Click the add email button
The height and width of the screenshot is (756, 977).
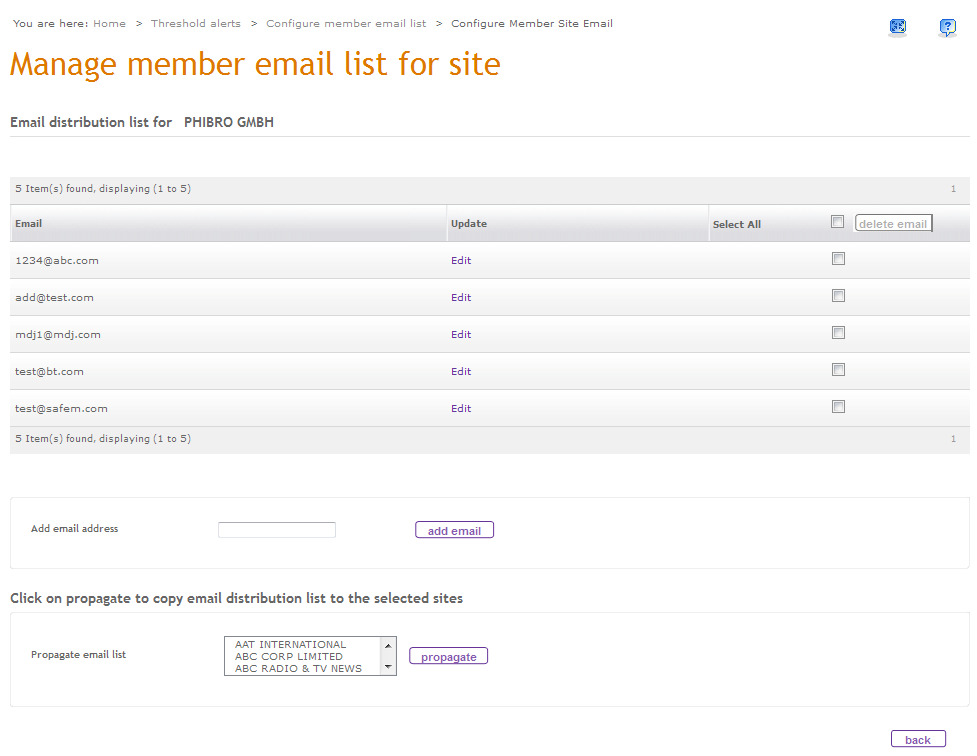point(454,530)
